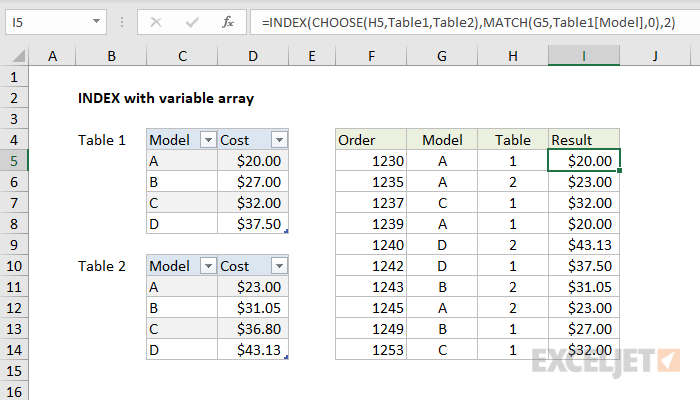Select column B header

[x=111, y=56]
